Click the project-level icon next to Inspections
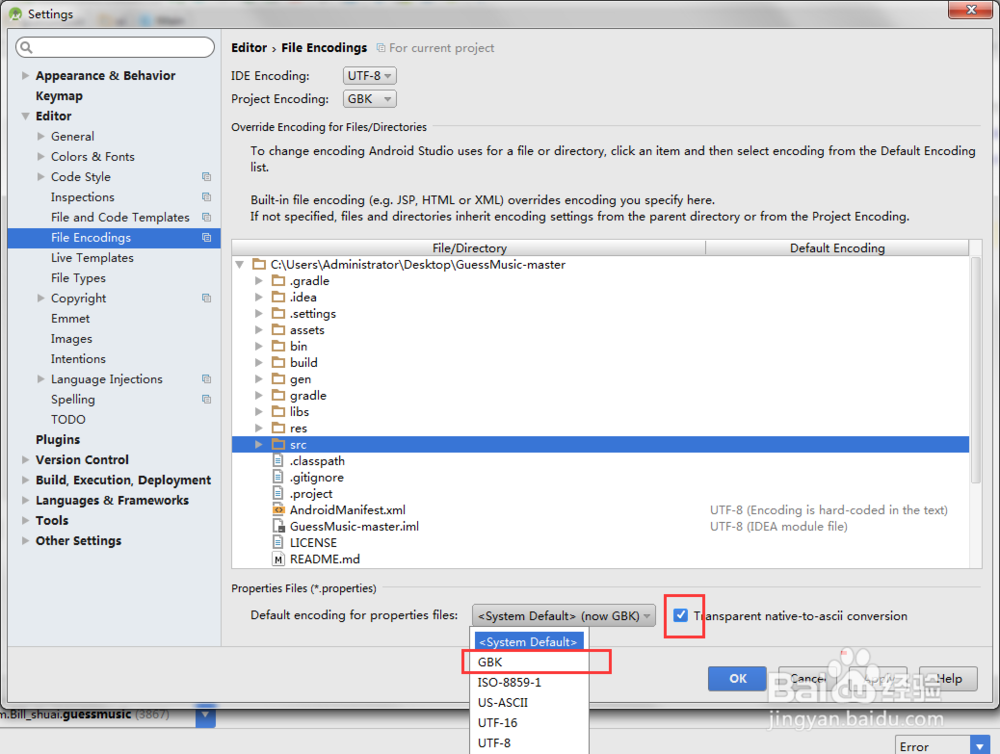The width and height of the screenshot is (1000, 754). click(207, 197)
